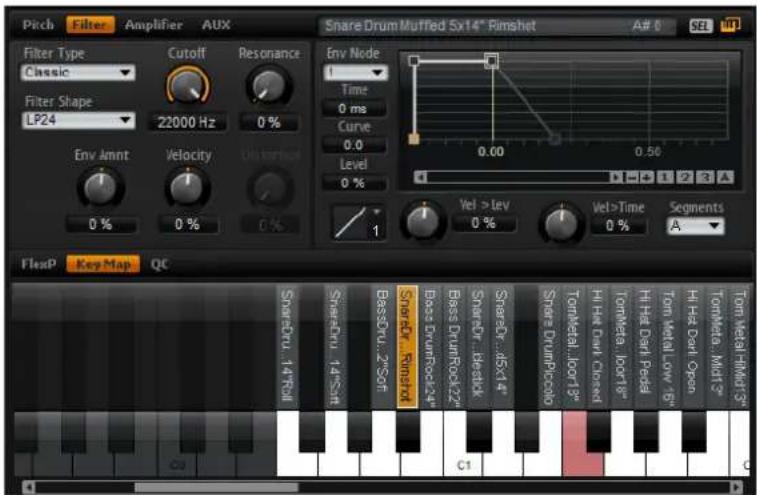
Task: Open the velocity curve shape selector
Action: 358,223
